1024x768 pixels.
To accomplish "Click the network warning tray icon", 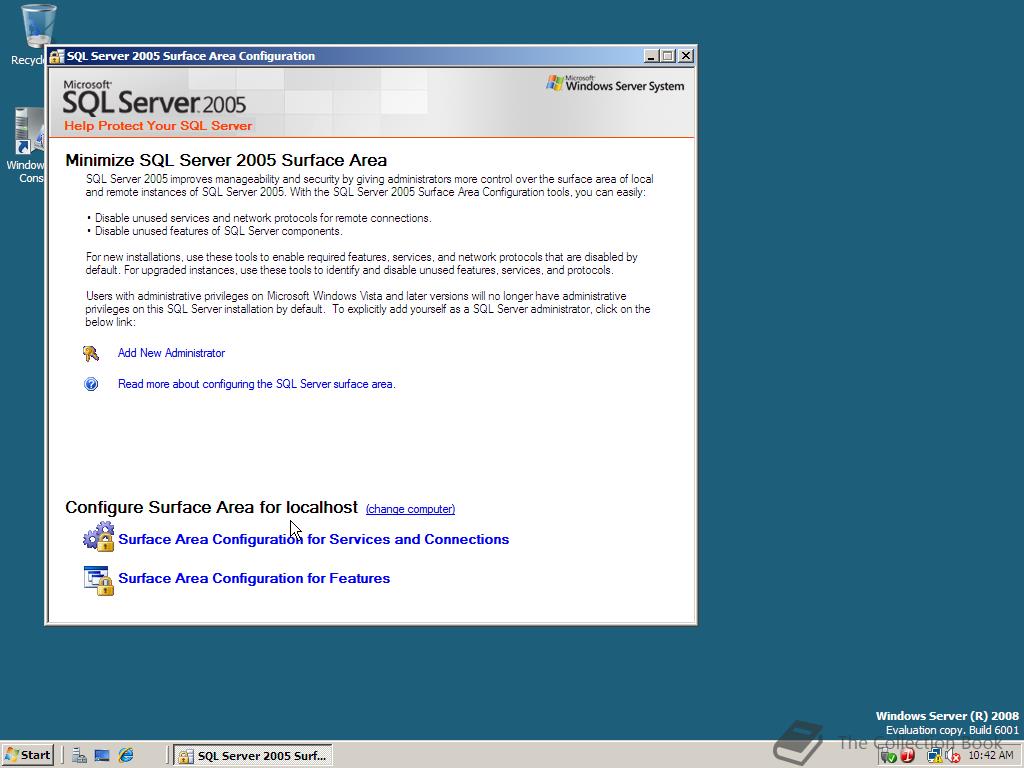I will pyautogui.click(x=934, y=756).
